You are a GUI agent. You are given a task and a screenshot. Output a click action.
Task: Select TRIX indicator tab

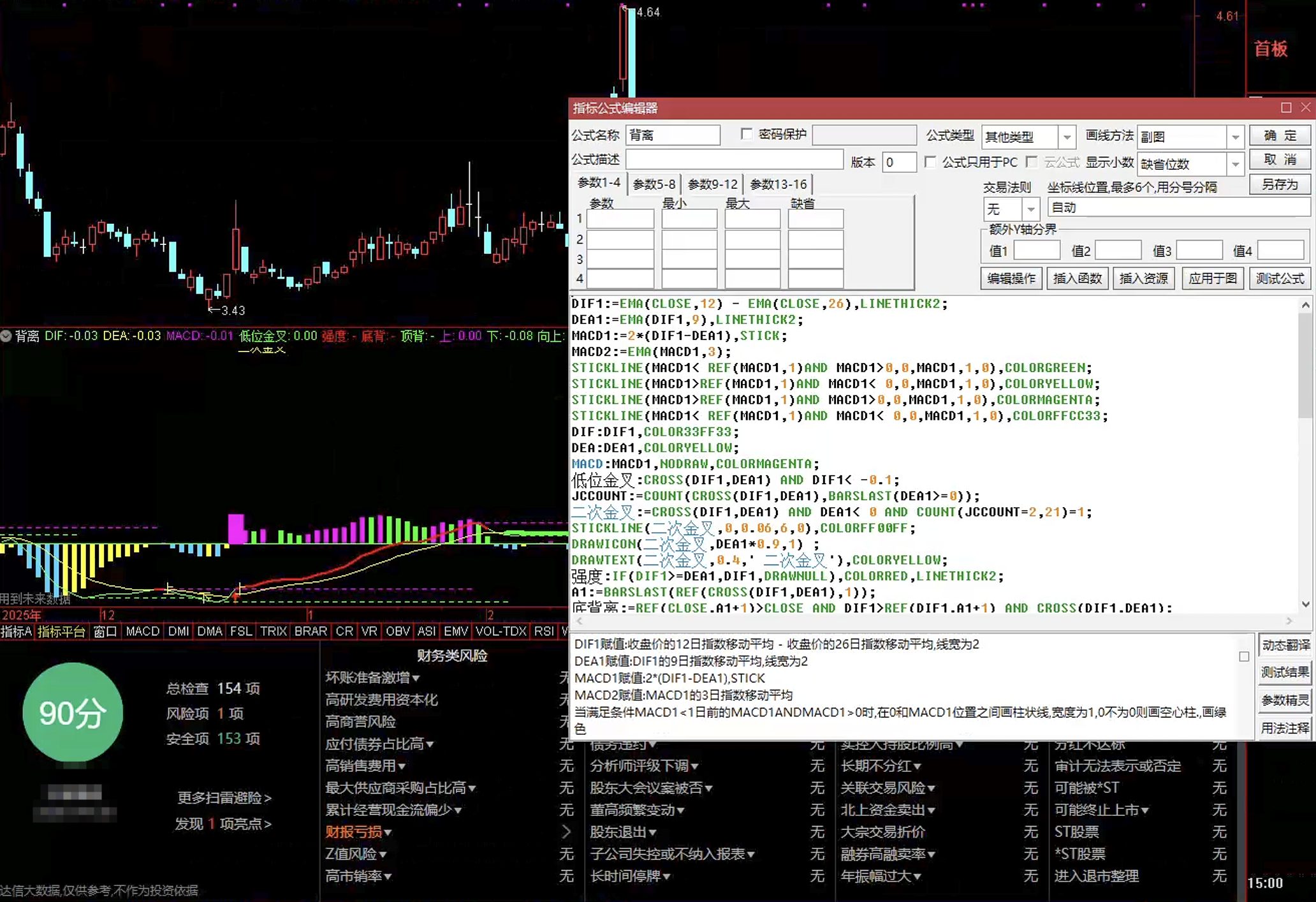tap(273, 632)
